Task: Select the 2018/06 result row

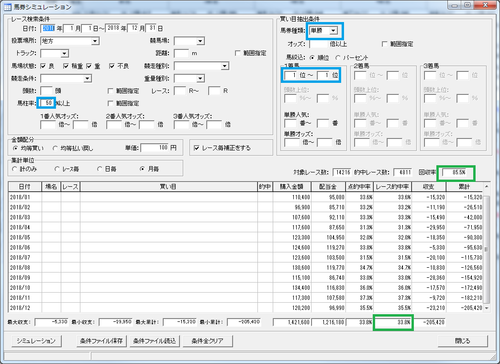Action: (x=246, y=248)
